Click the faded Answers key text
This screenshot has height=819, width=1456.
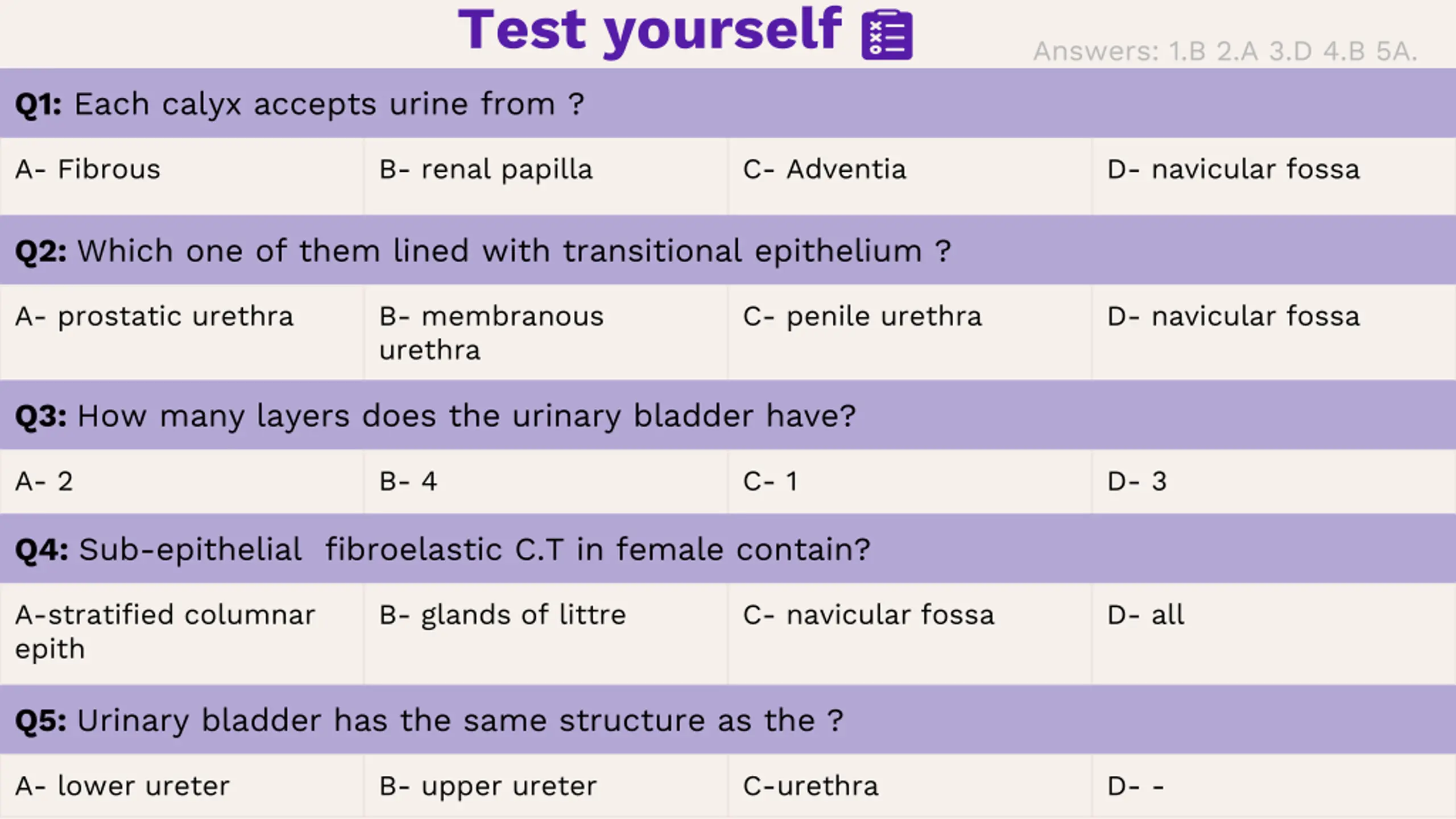coord(1225,51)
